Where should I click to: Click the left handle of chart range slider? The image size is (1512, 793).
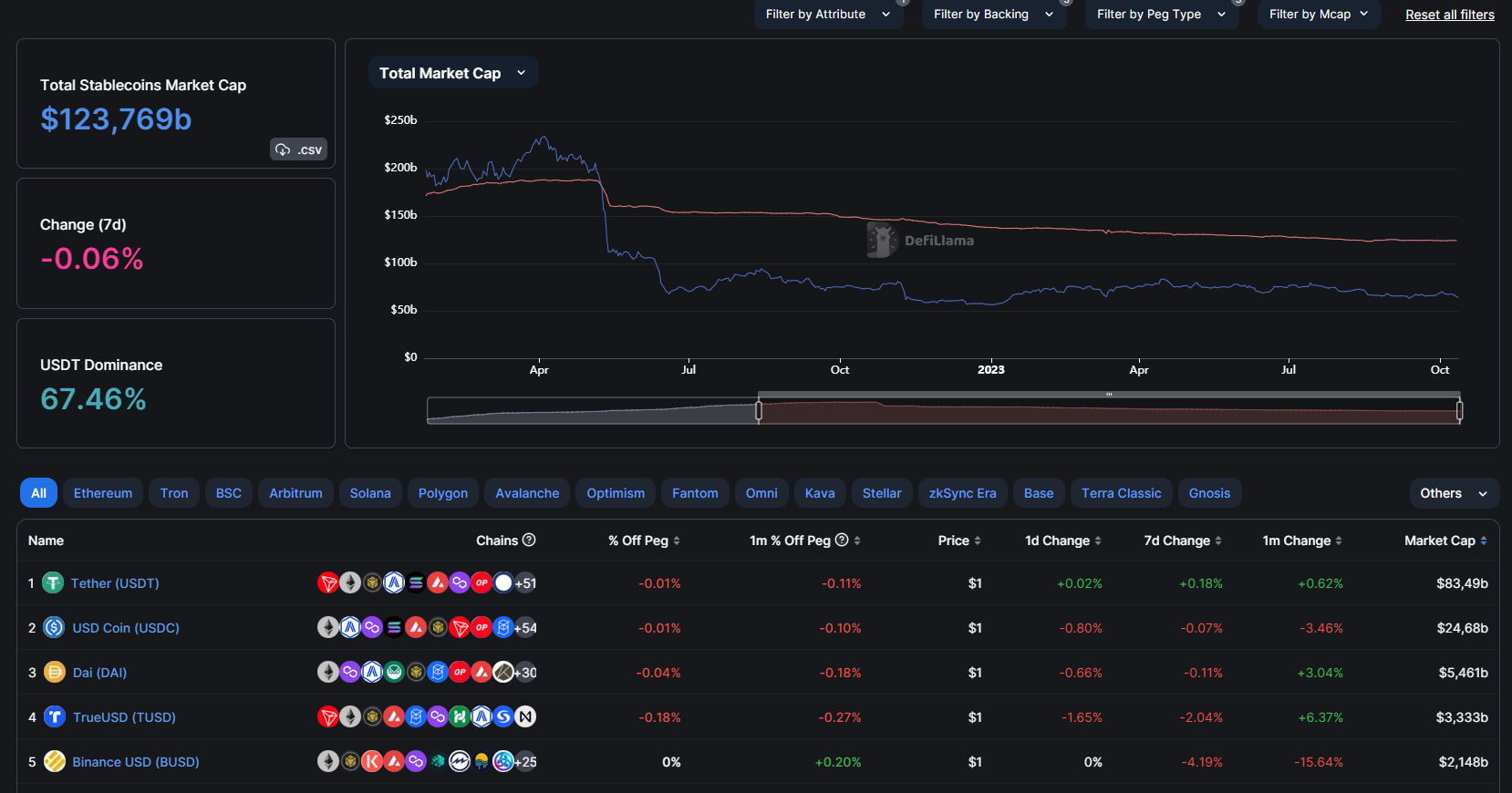click(x=759, y=411)
